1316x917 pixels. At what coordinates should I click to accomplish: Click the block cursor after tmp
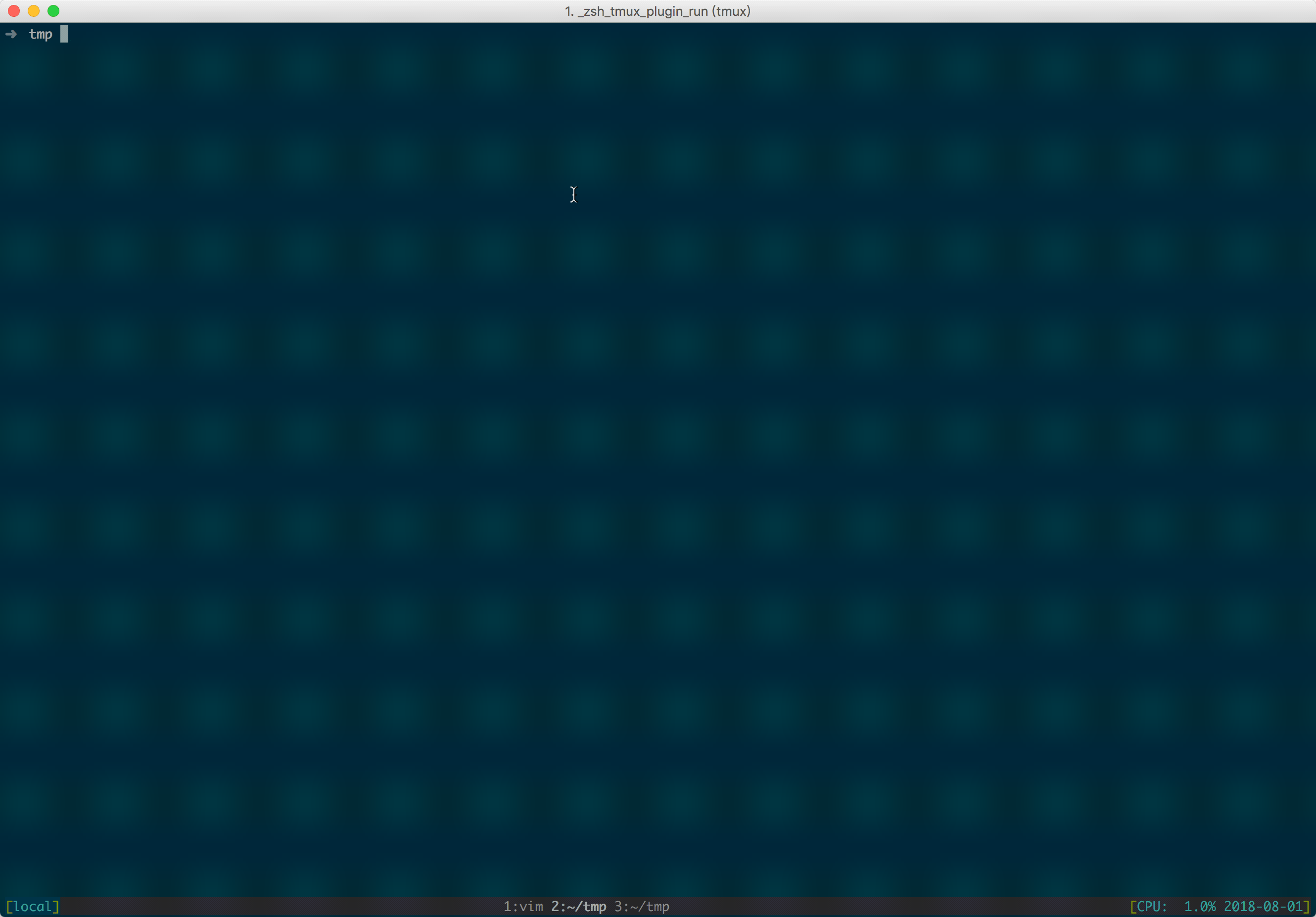(64, 34)
